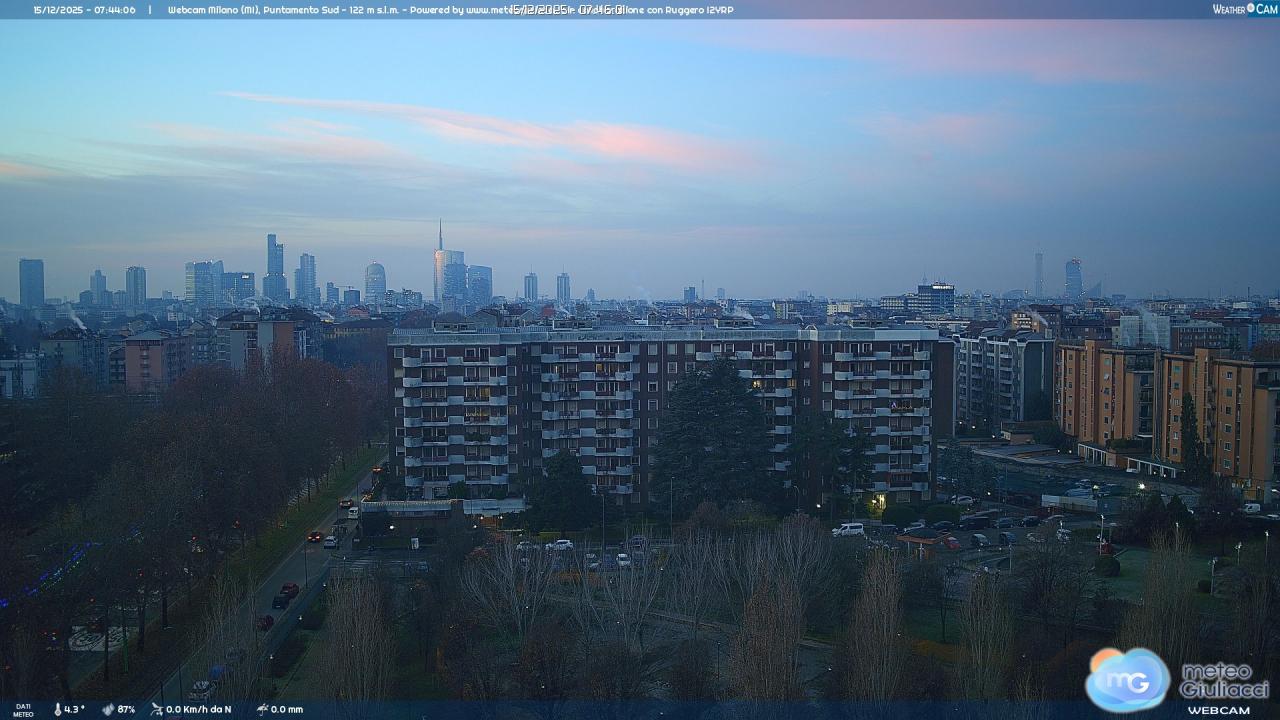Click the 0.0 Km/h da N wind reading

(x=198, y=709)
